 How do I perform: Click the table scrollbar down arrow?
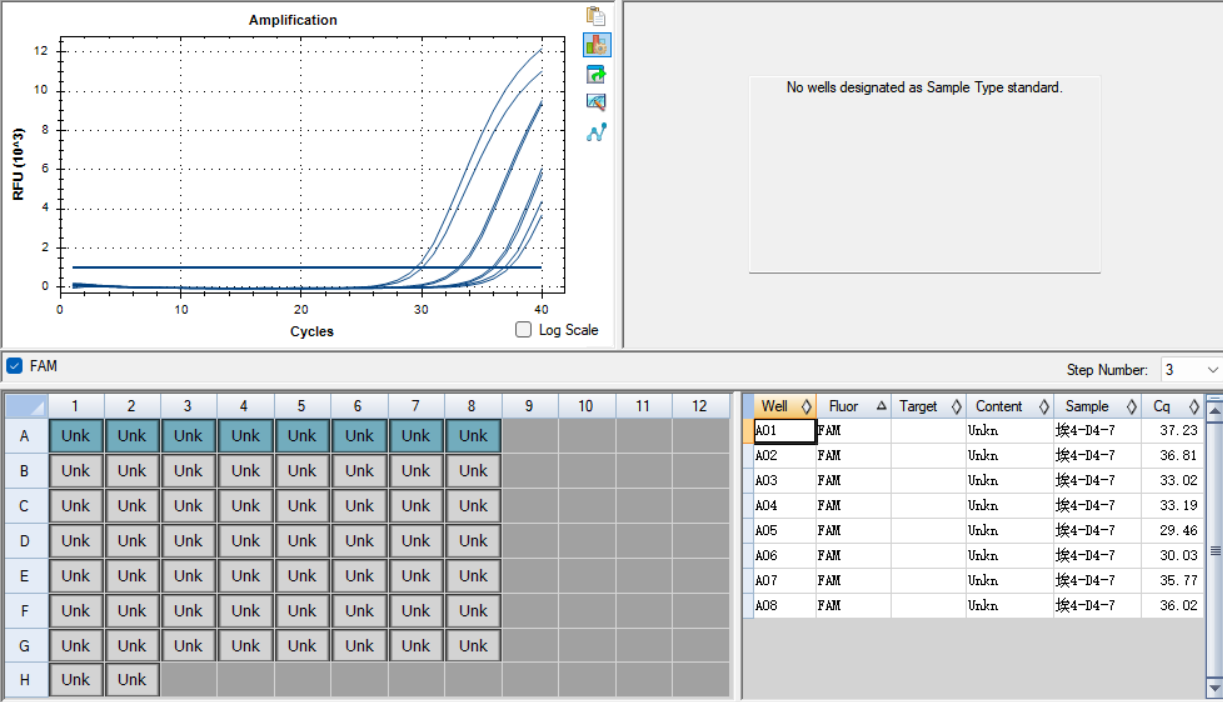[x=1215, y=687]
